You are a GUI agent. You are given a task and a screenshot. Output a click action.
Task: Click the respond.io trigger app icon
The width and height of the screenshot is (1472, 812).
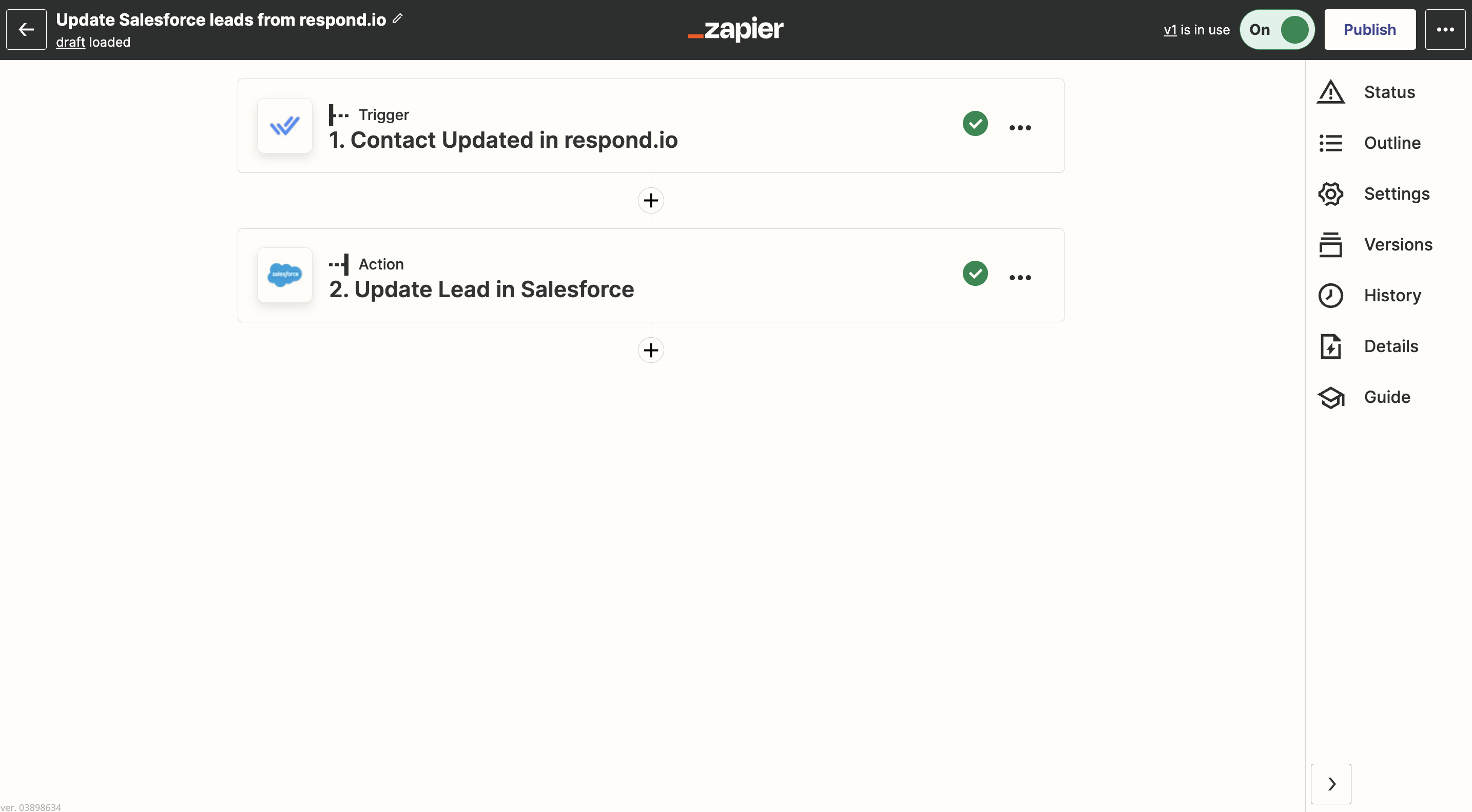coord(284,125)
